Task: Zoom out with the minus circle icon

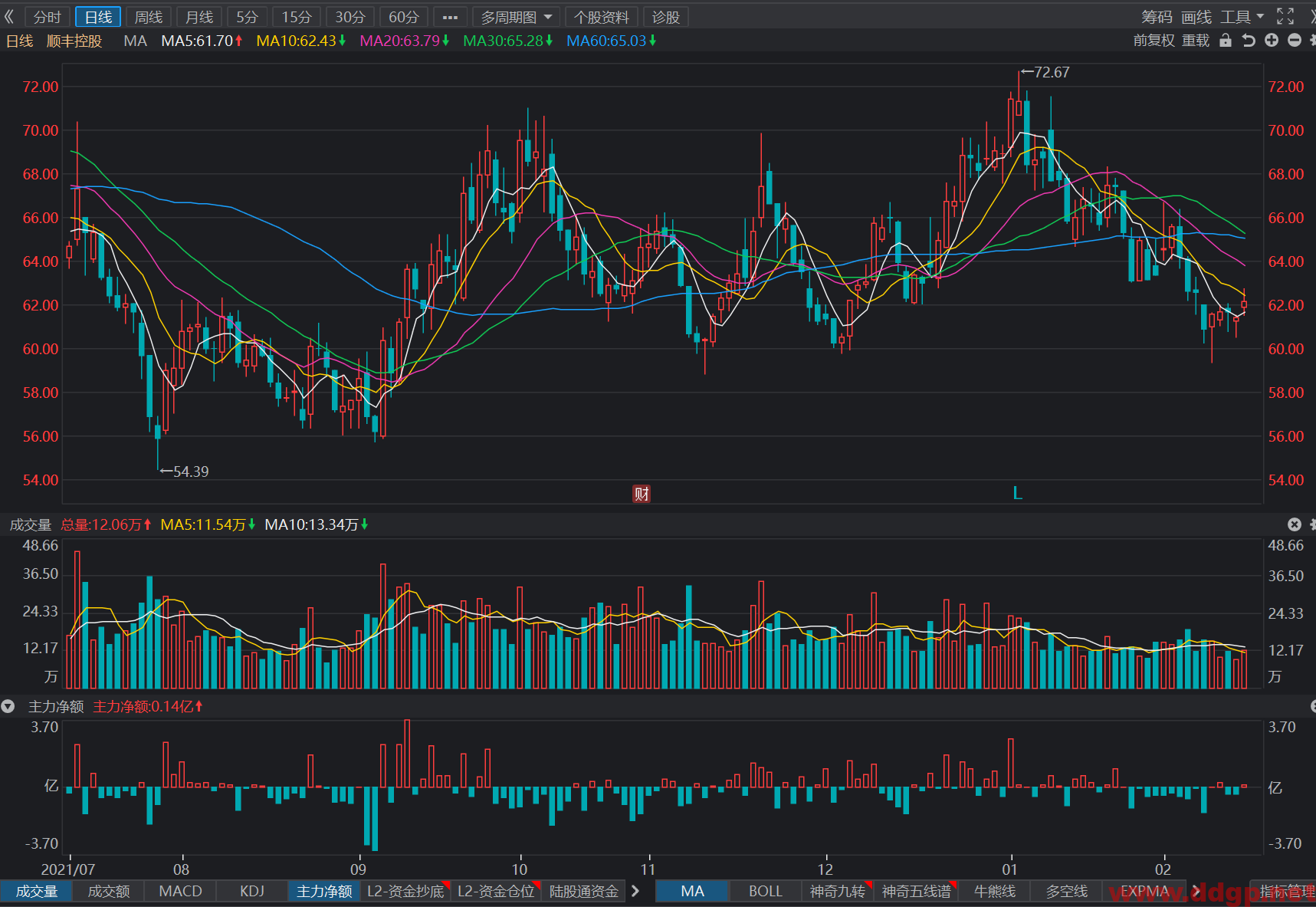Action: [1295, 41]
